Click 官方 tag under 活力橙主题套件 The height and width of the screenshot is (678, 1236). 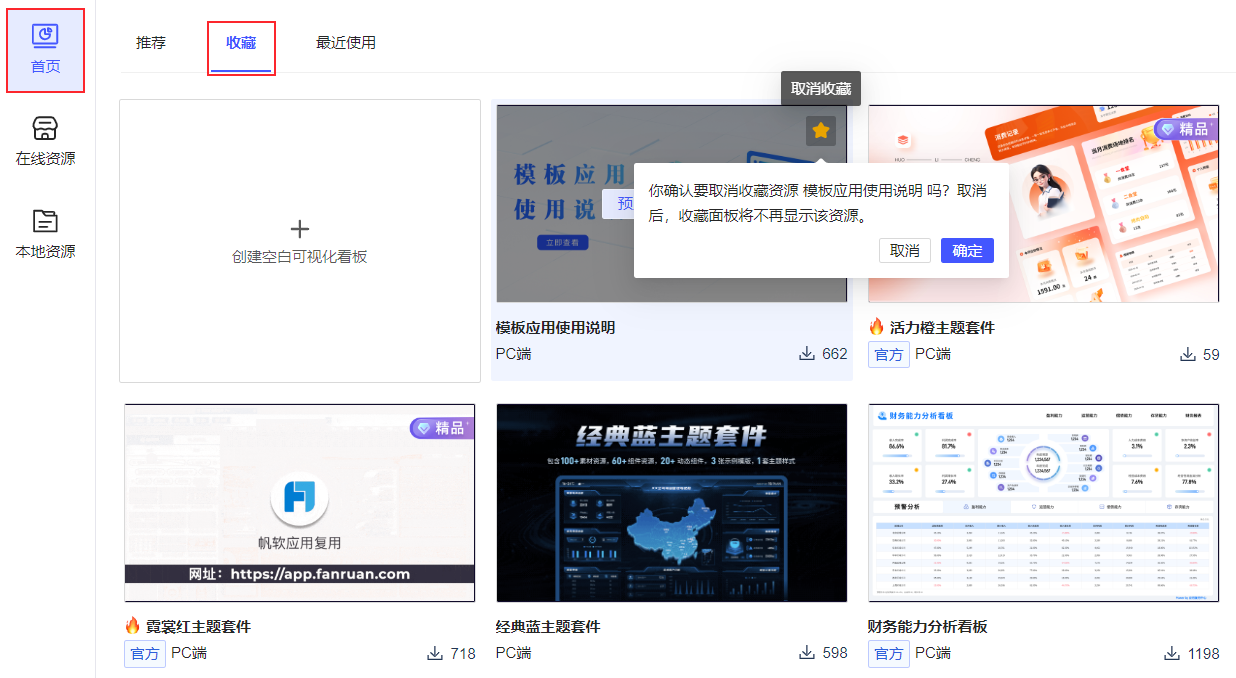tap(889, 354)
